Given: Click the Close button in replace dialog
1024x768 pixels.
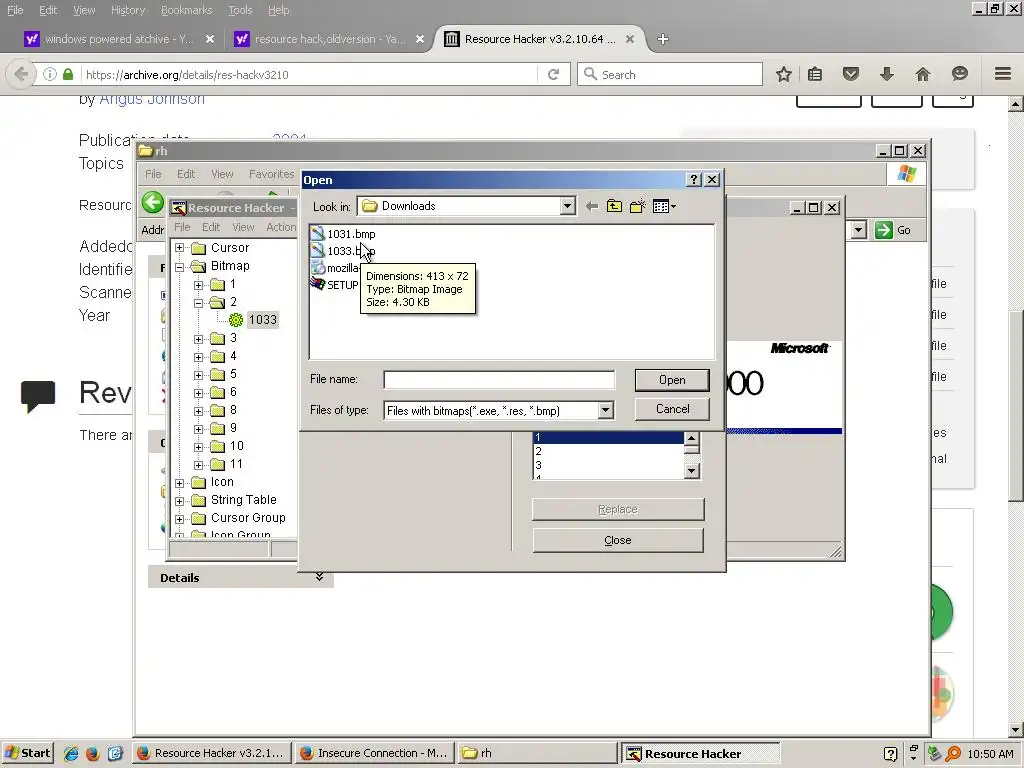Looking at the screenshot, I should pyautogui.click(x=618, y=540).
